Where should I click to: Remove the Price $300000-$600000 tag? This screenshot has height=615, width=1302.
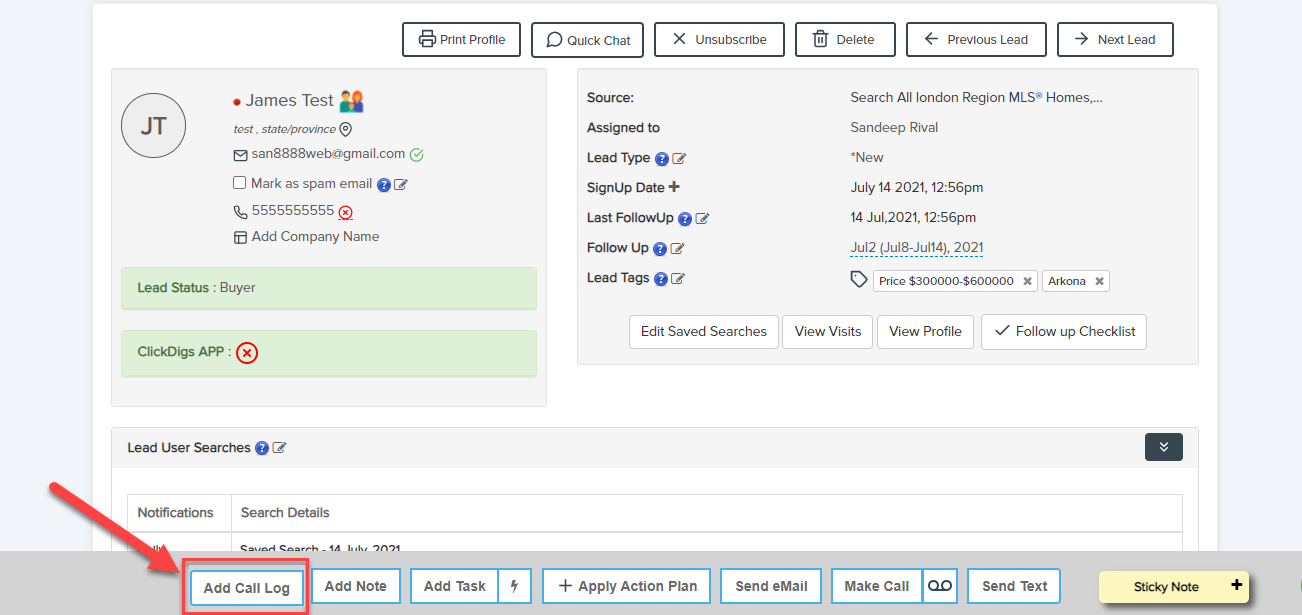pyautogui.click(x=1027, y=282)
